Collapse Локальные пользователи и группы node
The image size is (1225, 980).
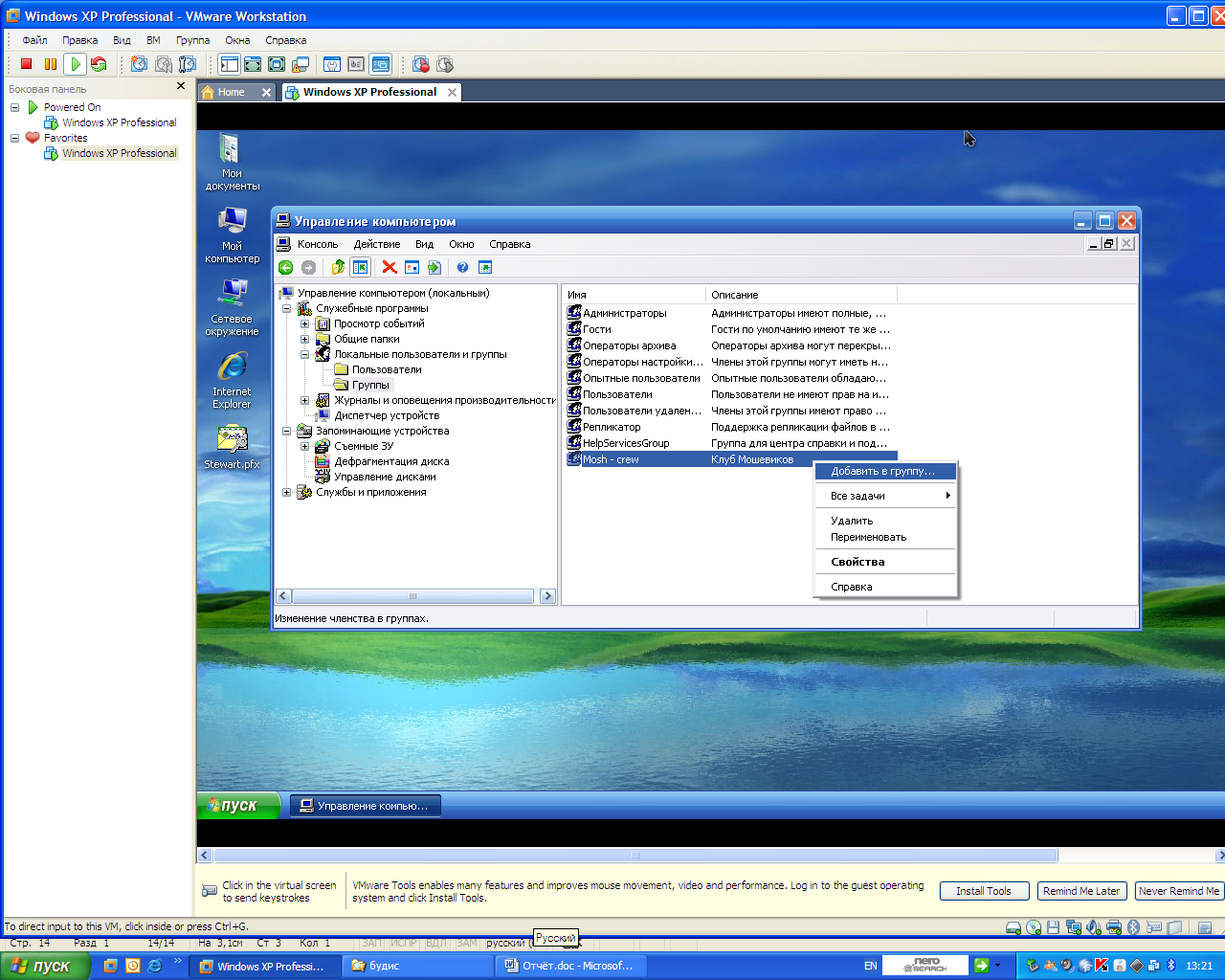point(304,354)
